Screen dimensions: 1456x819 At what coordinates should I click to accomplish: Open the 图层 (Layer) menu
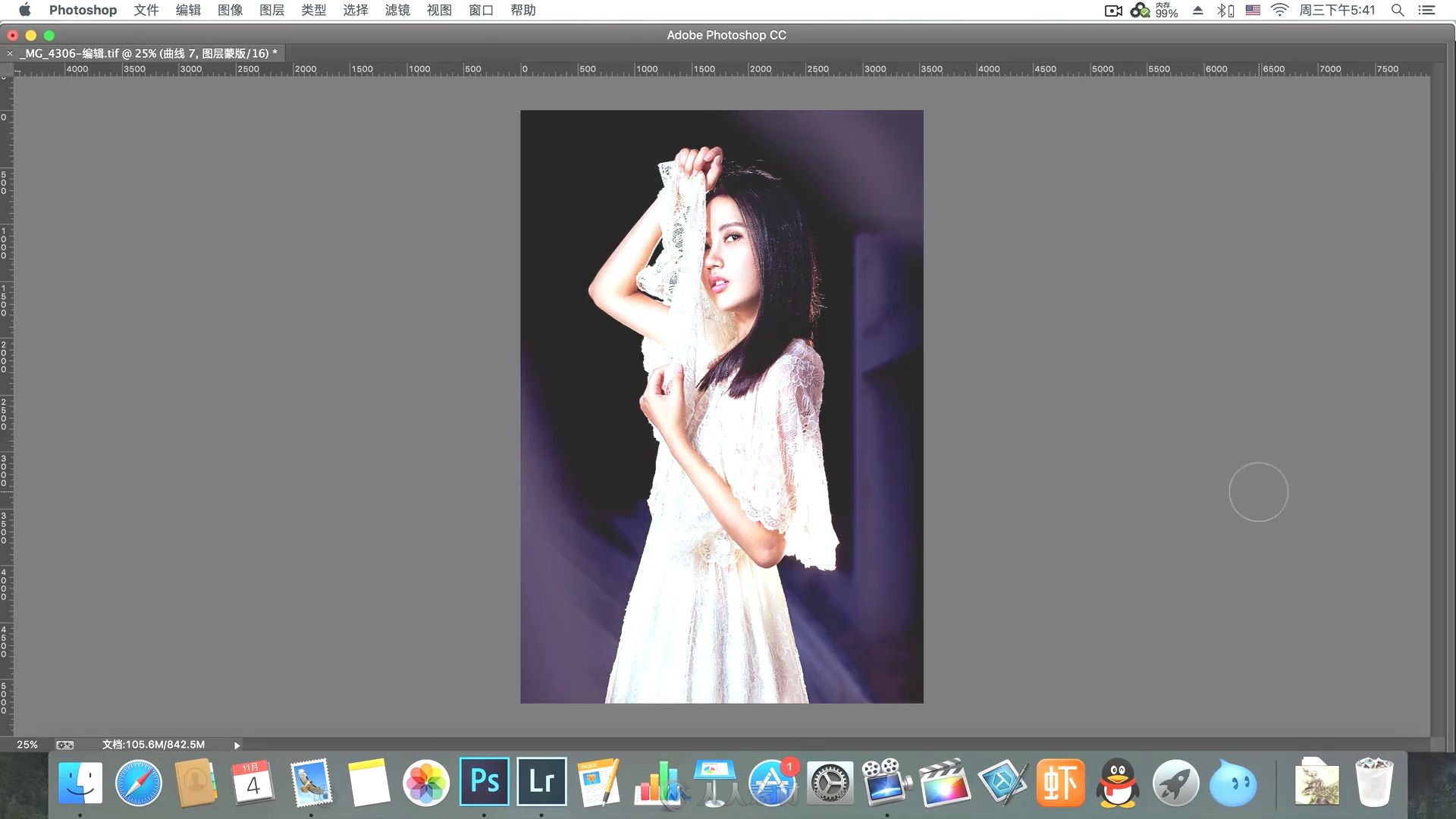[271, 10]
